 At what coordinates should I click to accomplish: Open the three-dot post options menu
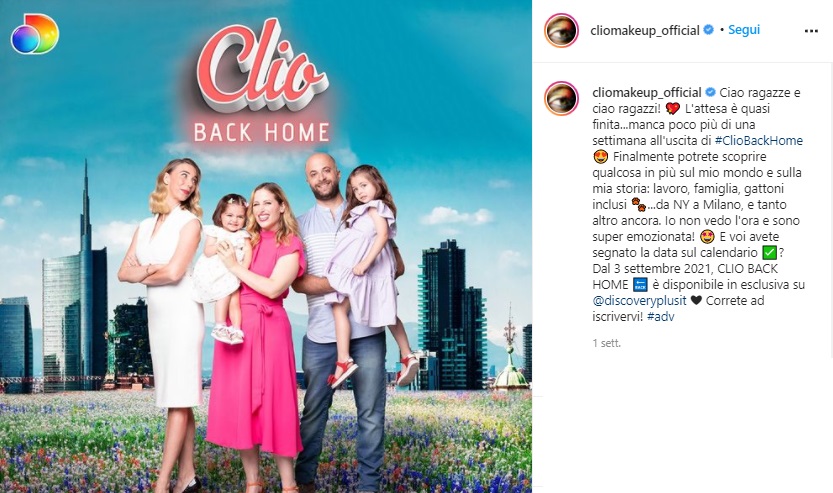pos(811,31)
